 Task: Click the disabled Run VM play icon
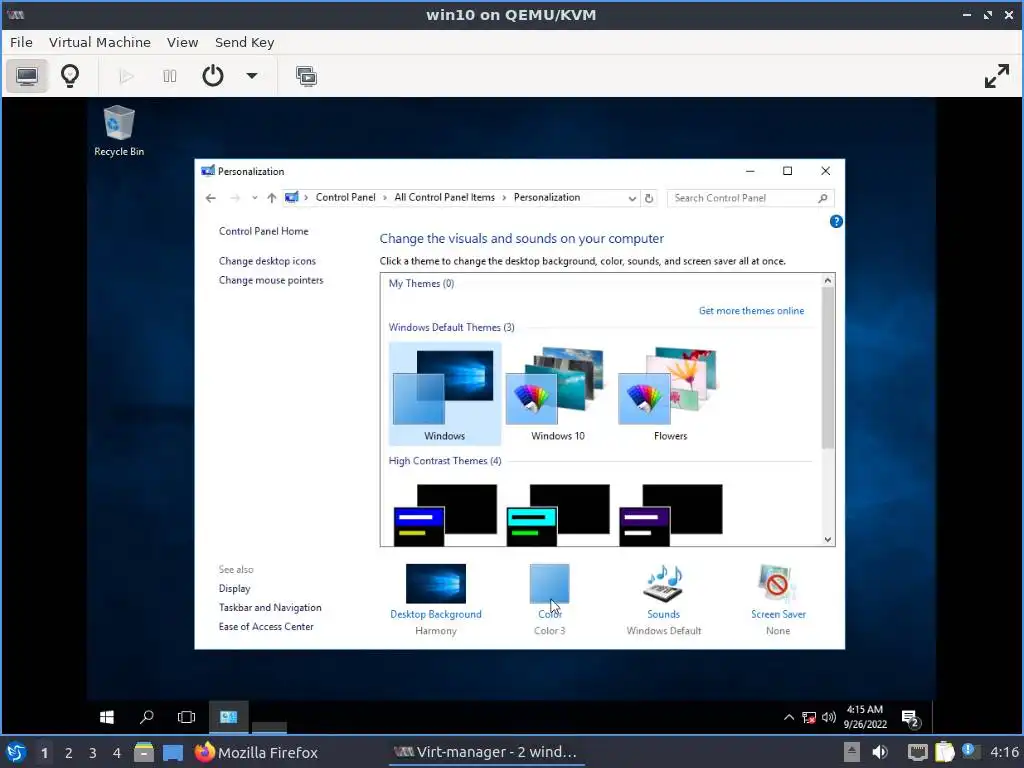click(127, 76)
